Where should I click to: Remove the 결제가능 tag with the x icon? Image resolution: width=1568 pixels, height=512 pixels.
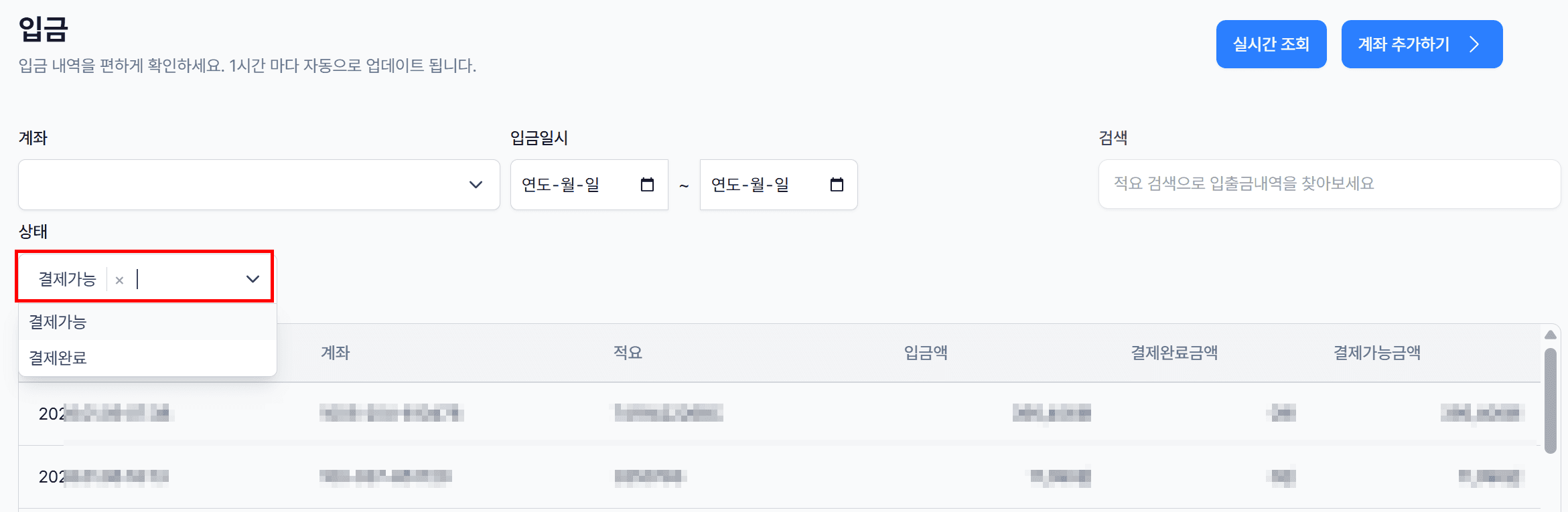pos(119,280)
